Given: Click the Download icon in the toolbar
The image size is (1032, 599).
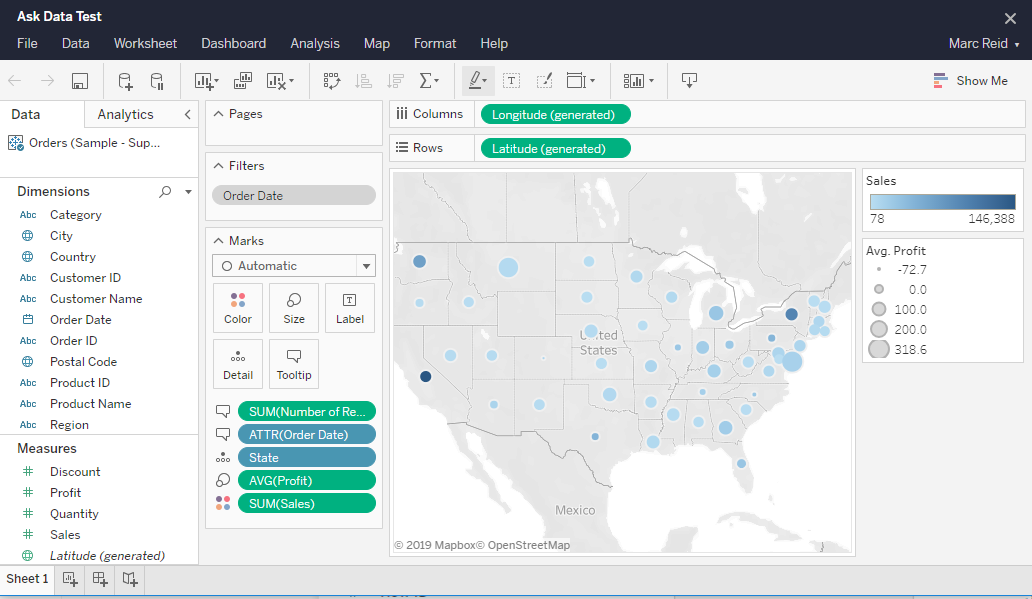Looking at the screenshot, I should (x=689, y=81).
